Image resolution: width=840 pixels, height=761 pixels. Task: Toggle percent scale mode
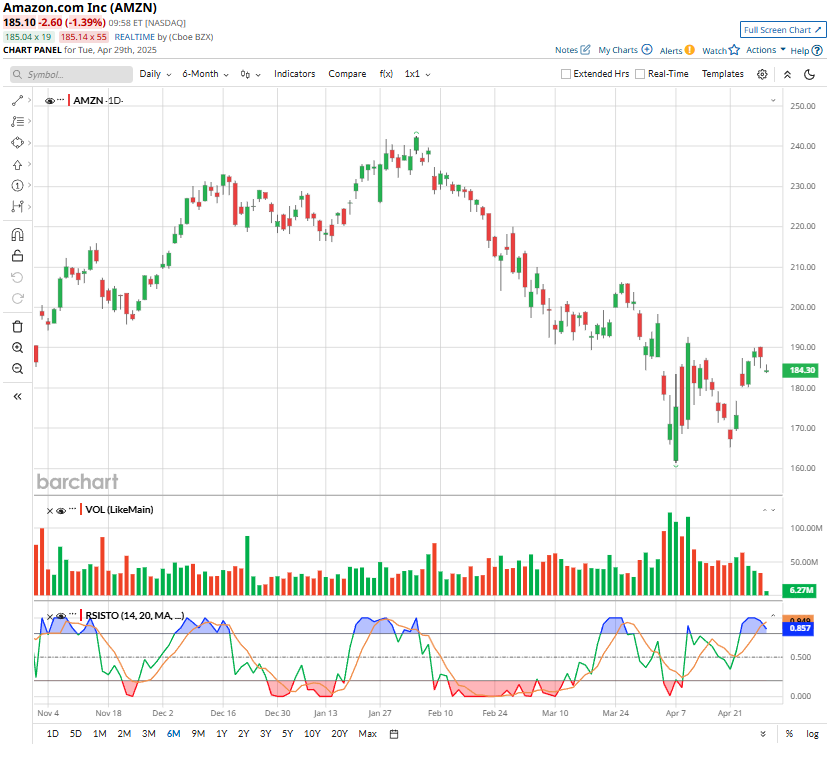click(x=789, y=734)
